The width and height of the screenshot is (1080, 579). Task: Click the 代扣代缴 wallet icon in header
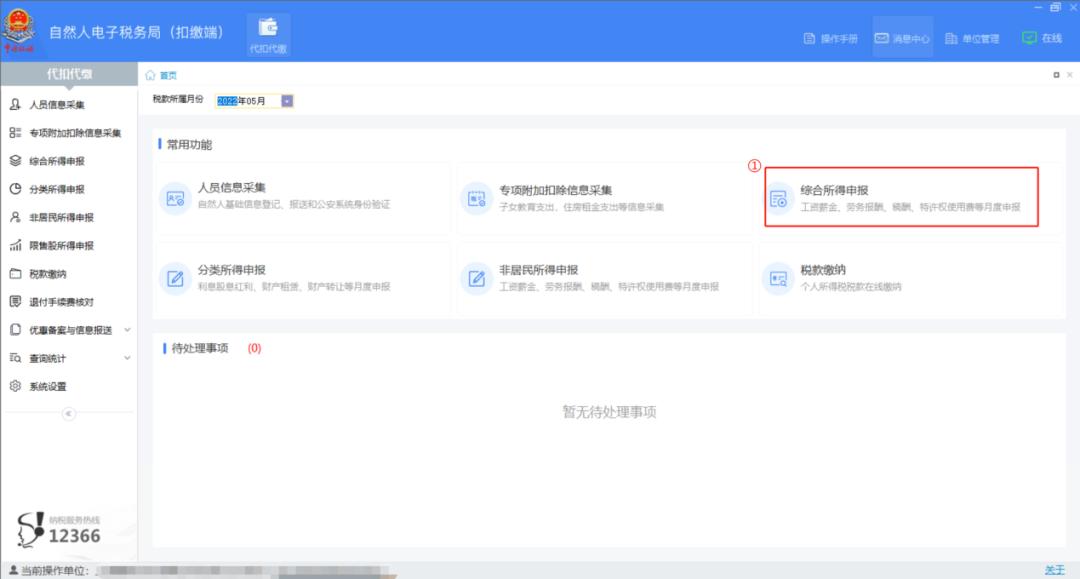coord(267,28)
